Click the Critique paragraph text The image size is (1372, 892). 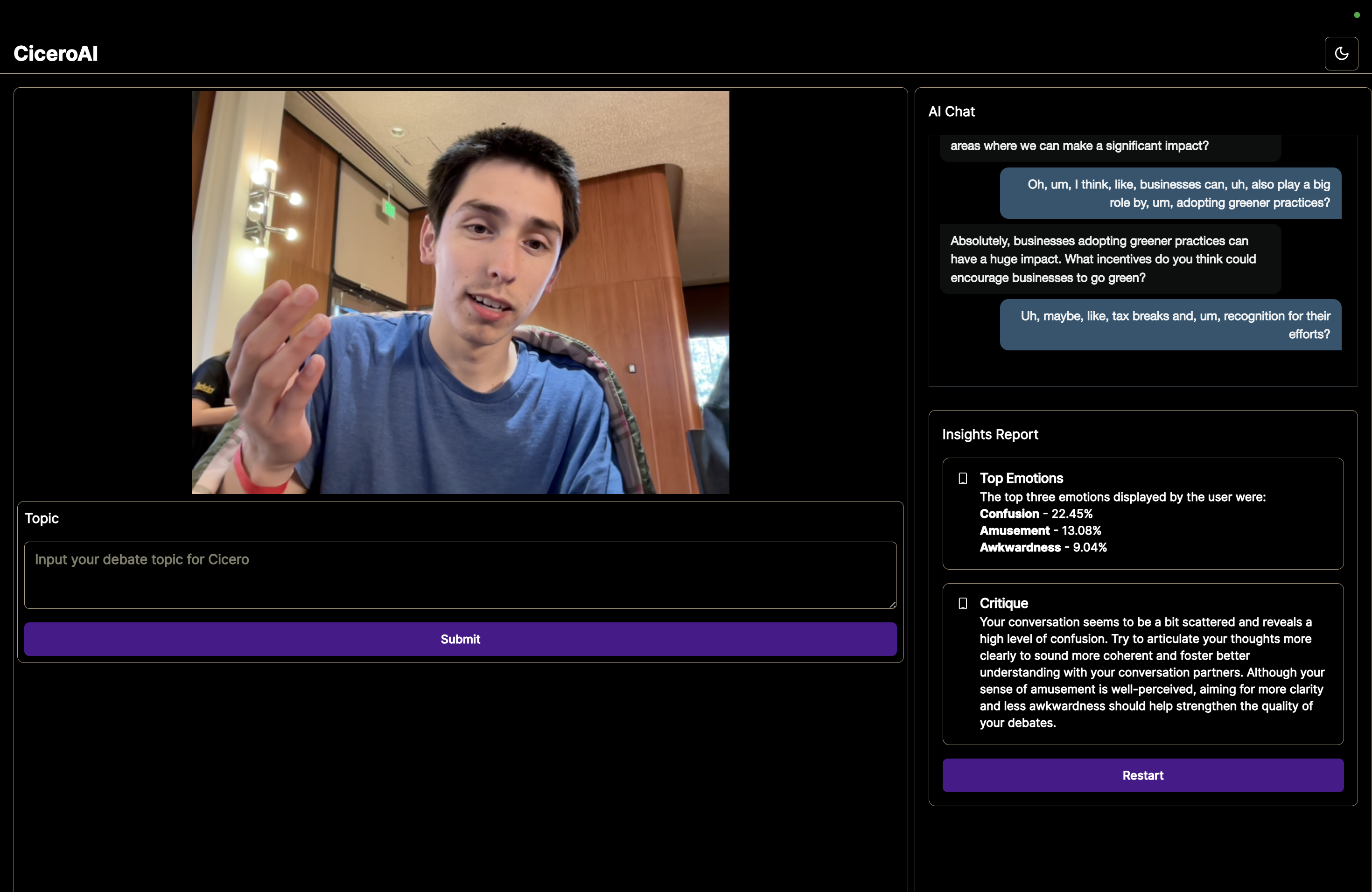click(x=1151, y=672)
